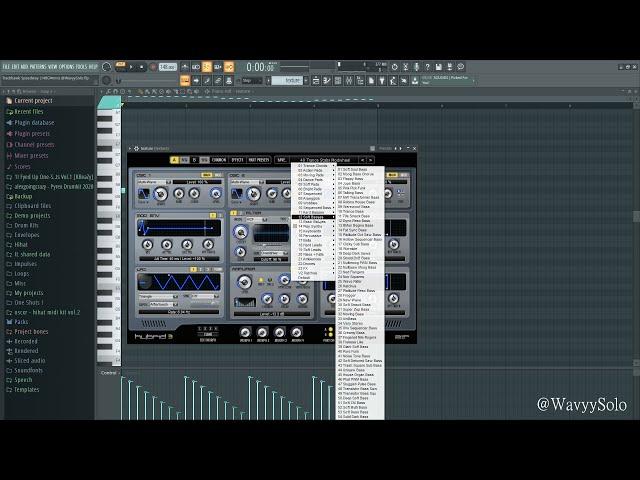640x480 pixels.
Task: Open the playlist view icon
Action: click(316, 81)
